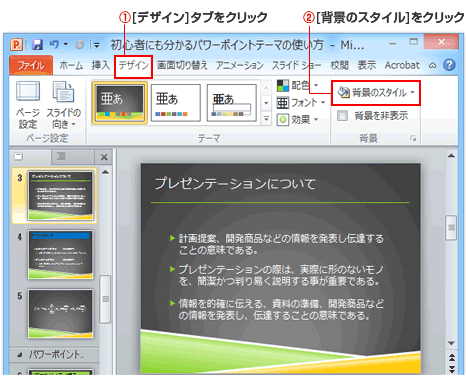Click the Undo arrow icon
Viewport: 468px width, 381px height.
click(54, 44)
